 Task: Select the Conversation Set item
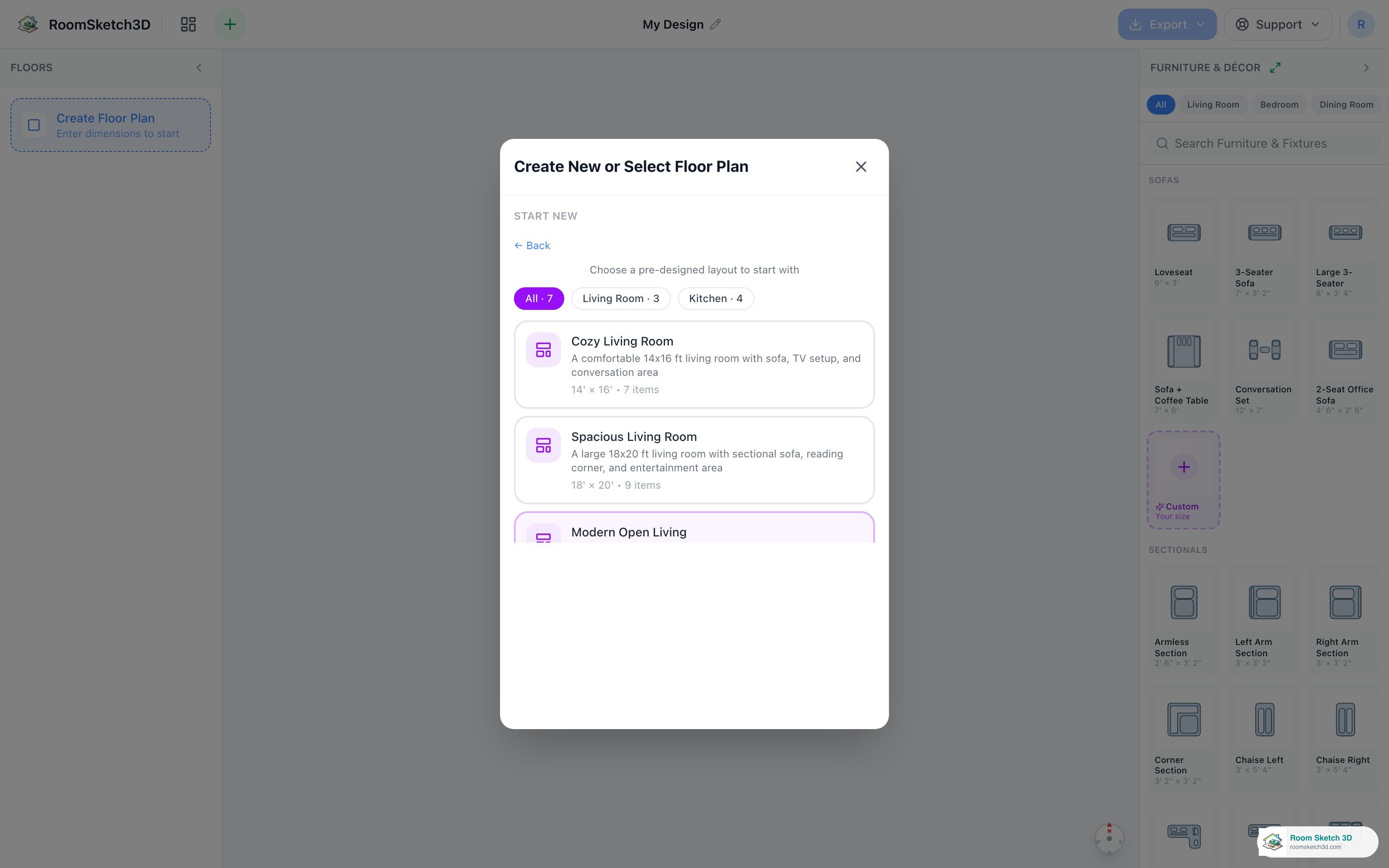pos(1264,368)
